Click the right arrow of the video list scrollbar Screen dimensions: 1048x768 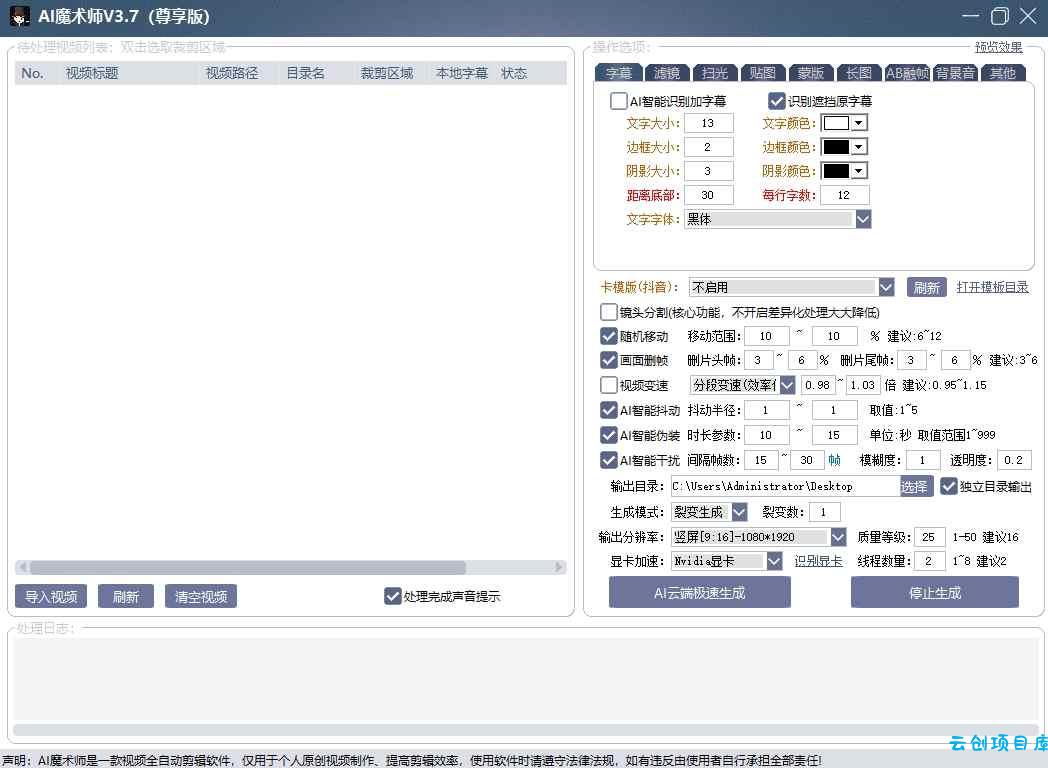click(x=560, y=568)
